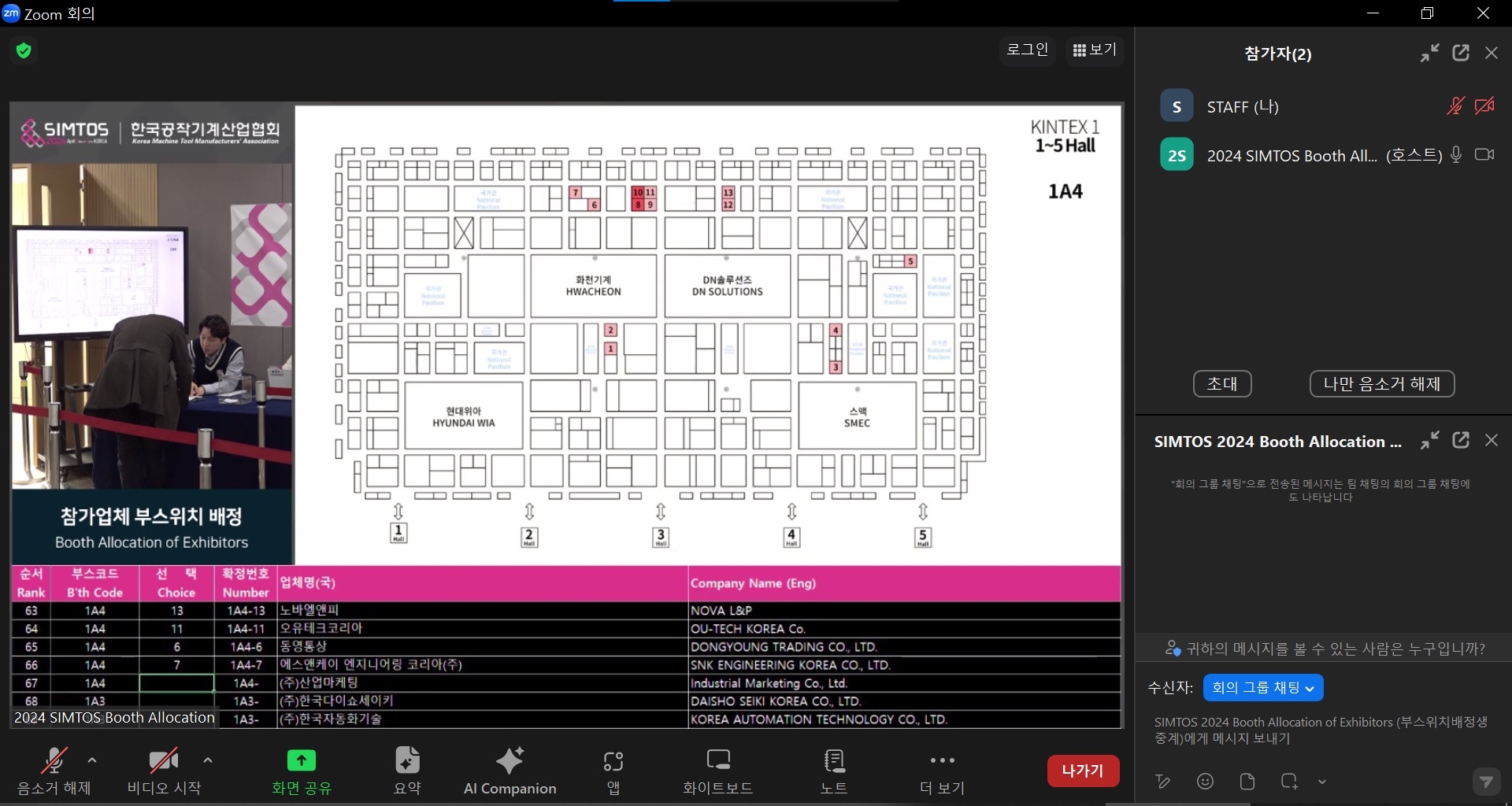Pop out the 참가자 participants panel
The height and width of the screenshot is (806, 1512).
[x=1461, y=53]
